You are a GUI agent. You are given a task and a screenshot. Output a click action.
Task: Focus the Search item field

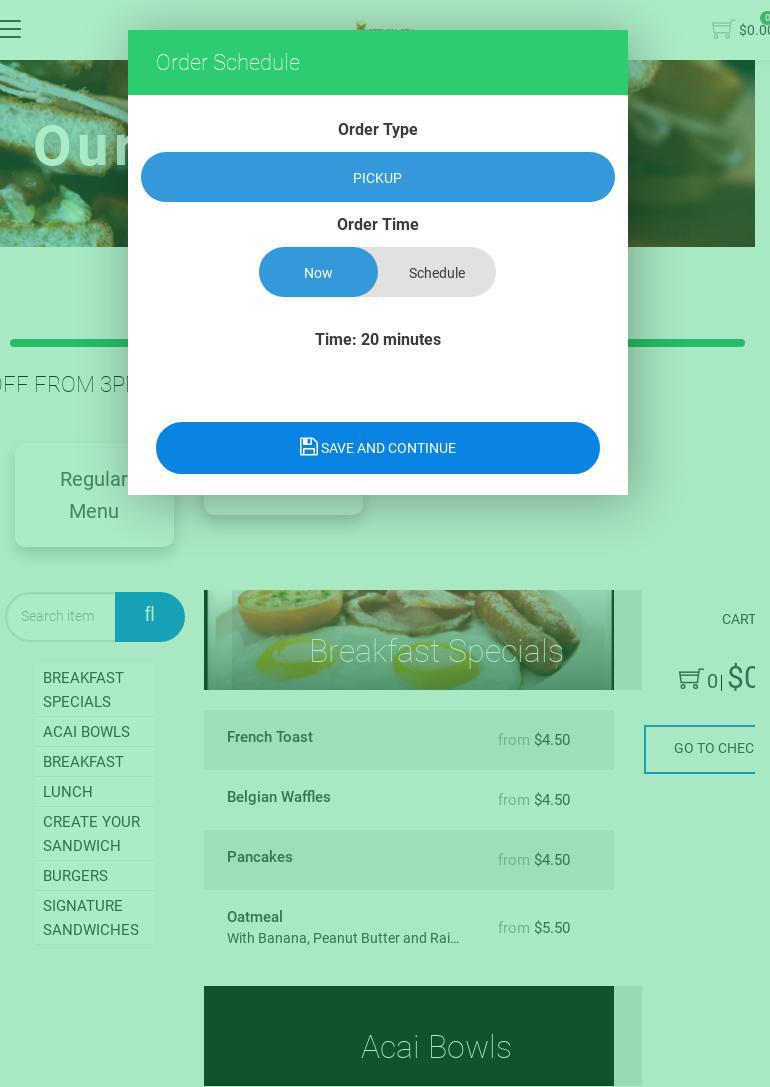click(x=61, y=616)
